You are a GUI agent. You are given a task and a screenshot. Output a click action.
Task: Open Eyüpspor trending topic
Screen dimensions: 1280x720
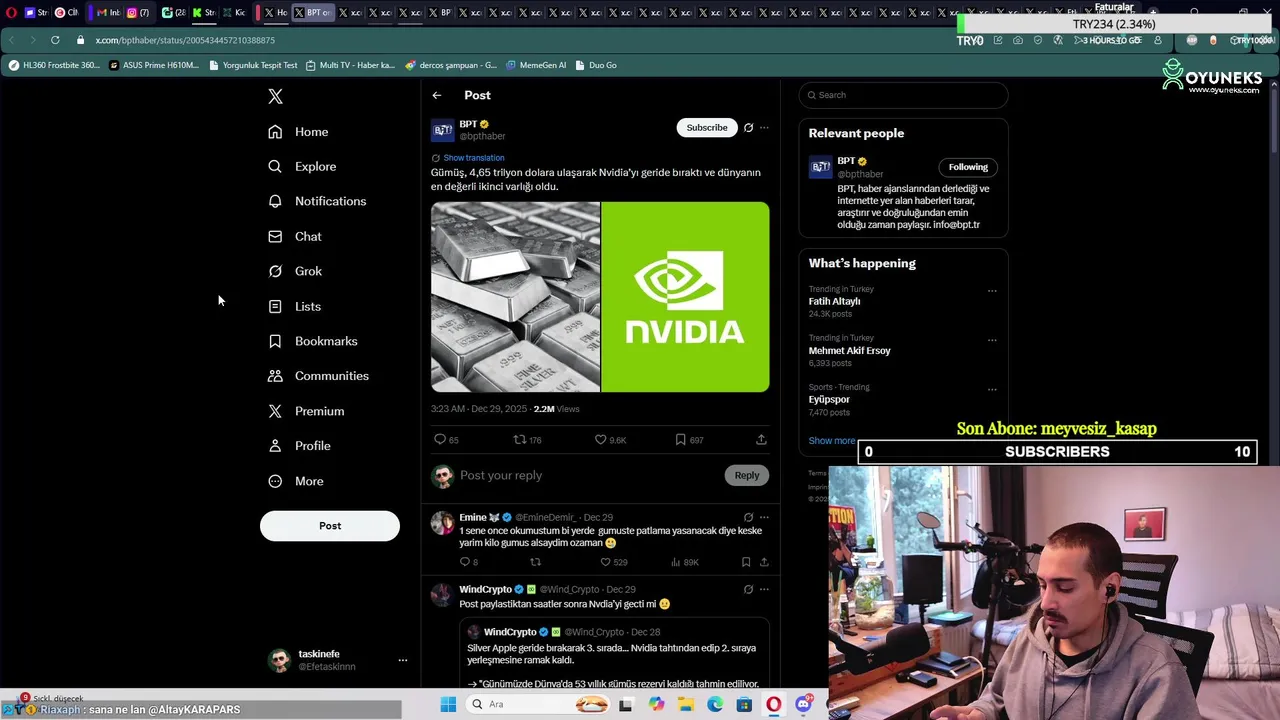tap(829, 400)
